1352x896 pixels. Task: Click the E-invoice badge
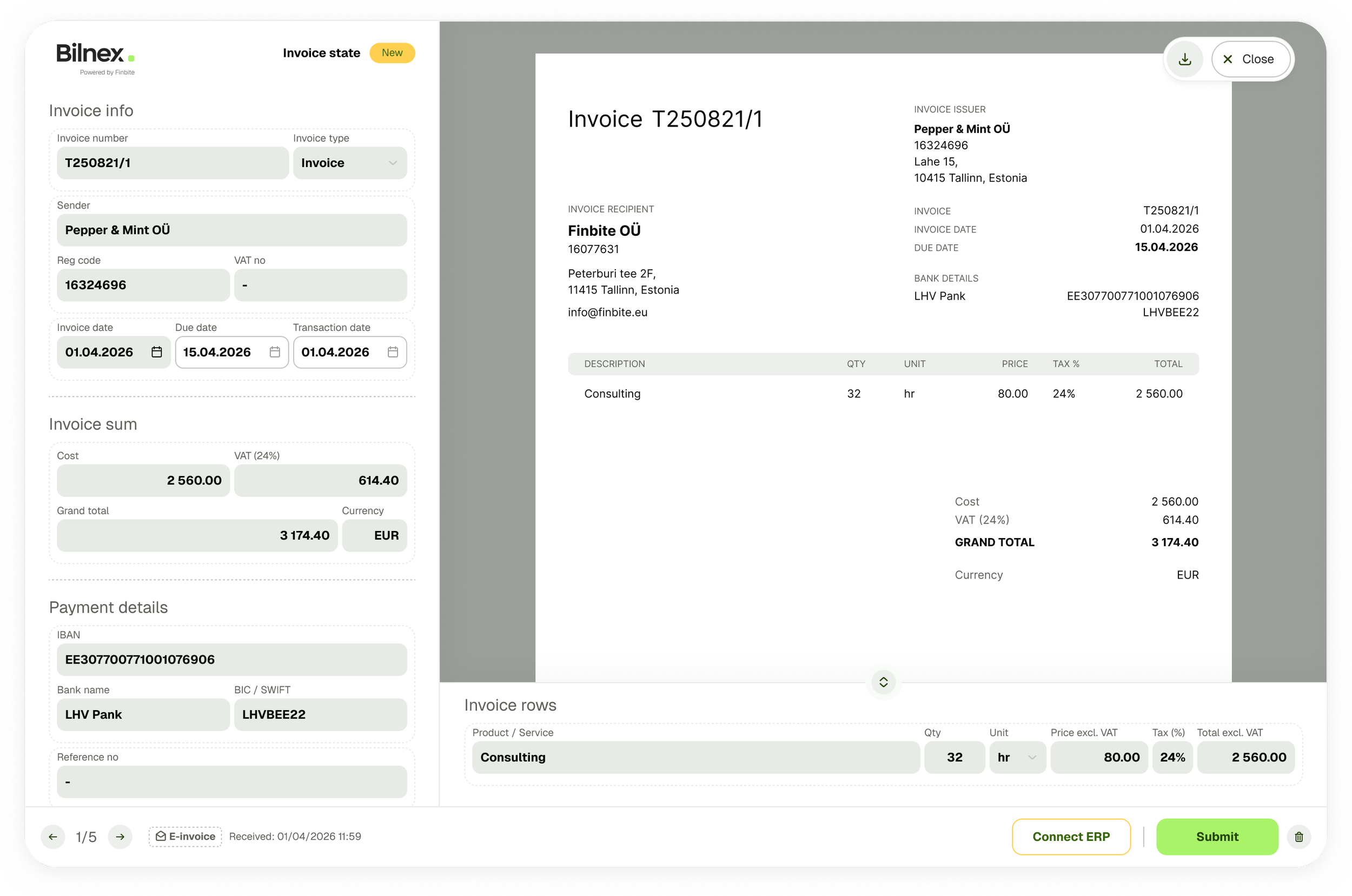coord(185,837)
